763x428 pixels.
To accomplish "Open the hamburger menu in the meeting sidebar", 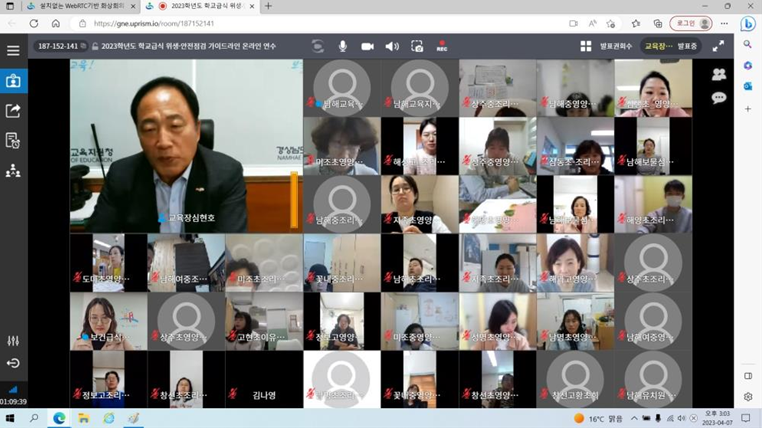I will pos(13,50).
